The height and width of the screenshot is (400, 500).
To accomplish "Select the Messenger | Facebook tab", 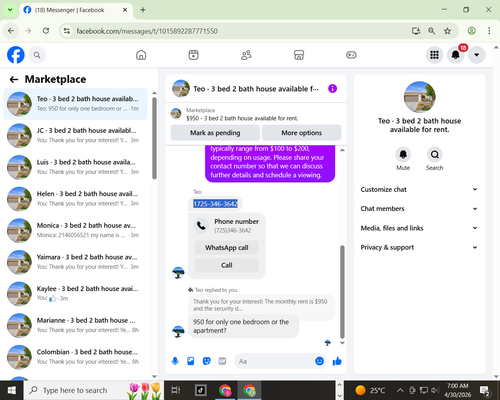I will (x=76, y=10).
